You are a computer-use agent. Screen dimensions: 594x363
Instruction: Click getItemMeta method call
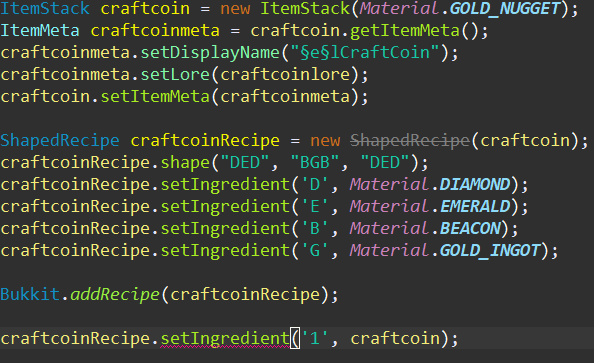click(x=405, y=31)
